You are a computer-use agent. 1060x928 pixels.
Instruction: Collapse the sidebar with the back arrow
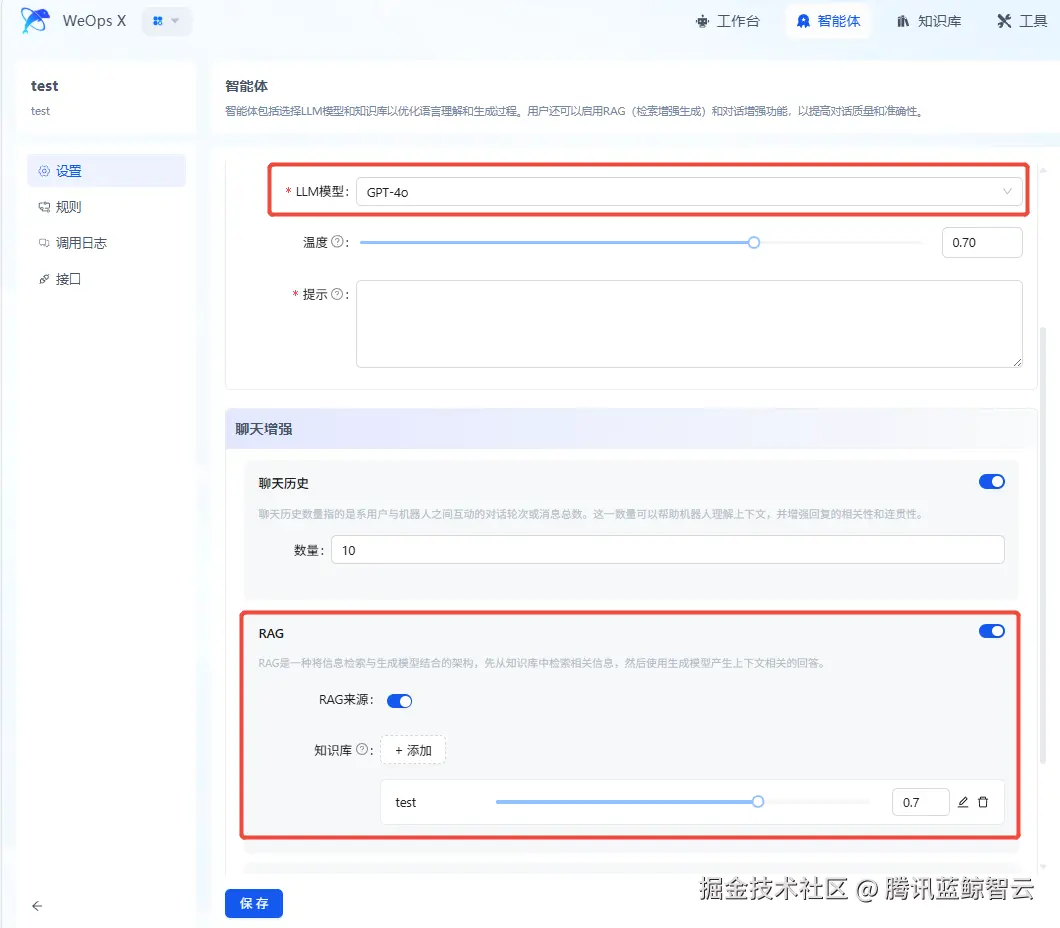pyautogui.click(x=37, y=906)
